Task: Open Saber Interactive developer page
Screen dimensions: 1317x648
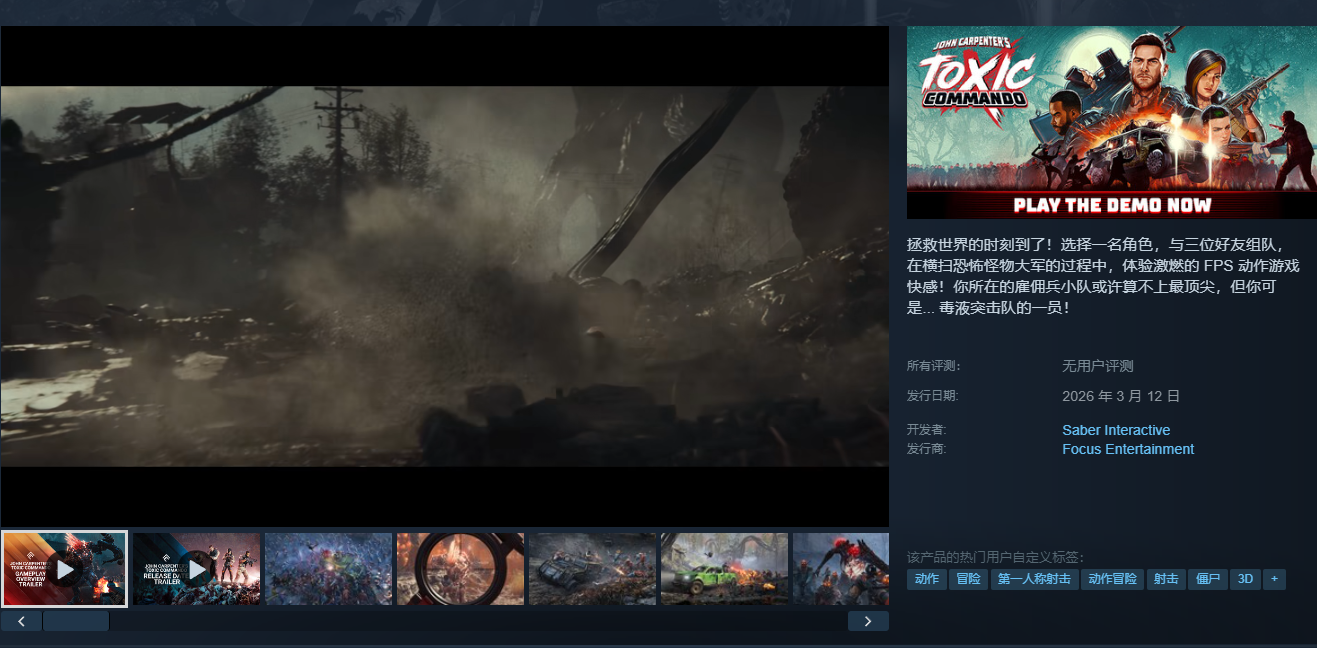Action: coord(1115,430)
